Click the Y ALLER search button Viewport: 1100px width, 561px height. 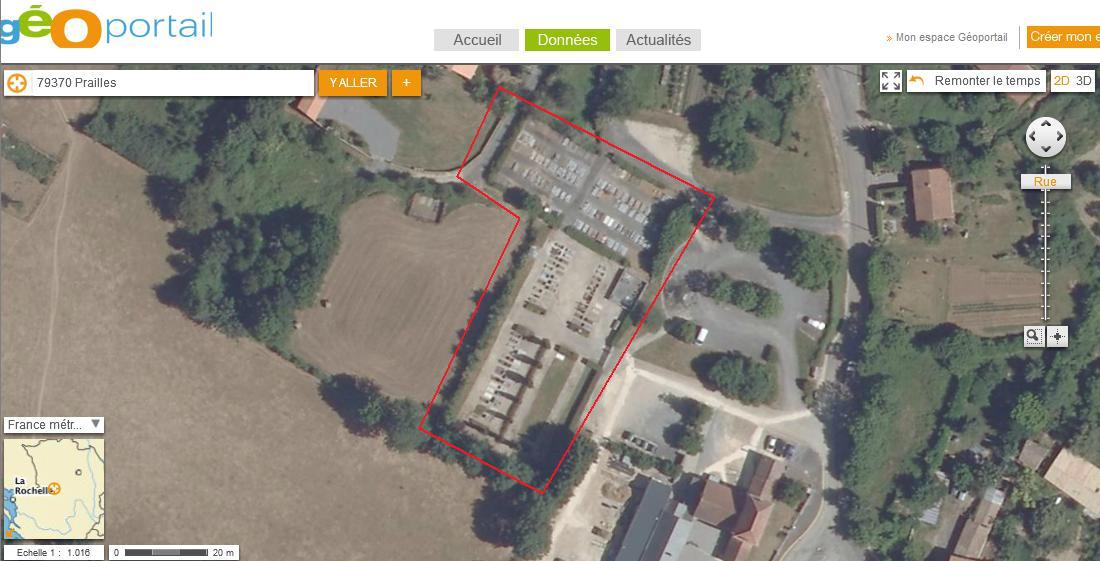coord(353,83)
